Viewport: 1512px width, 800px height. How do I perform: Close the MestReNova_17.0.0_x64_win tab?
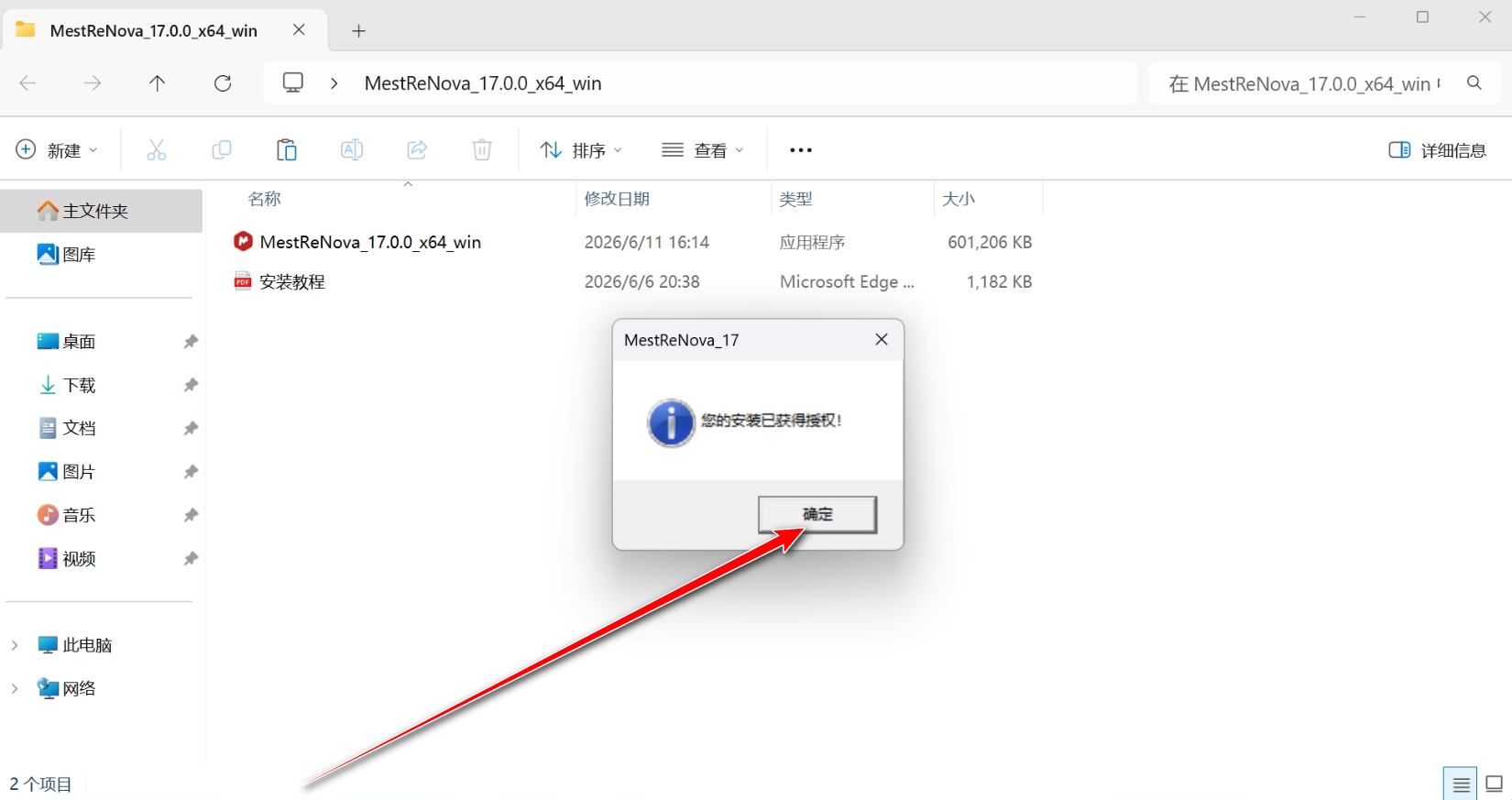[x=299, y=30]
